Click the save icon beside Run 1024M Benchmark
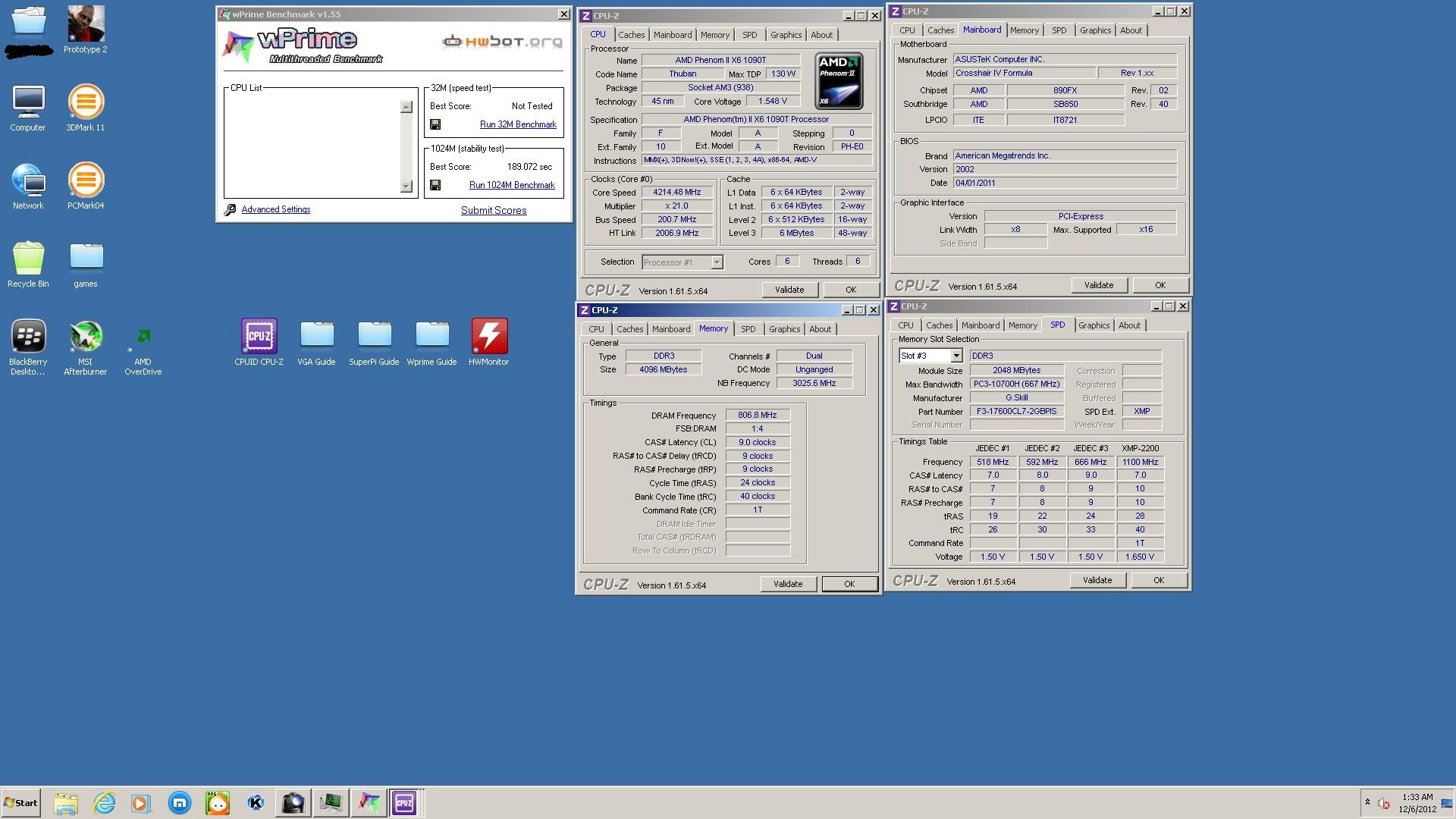 tap(435, 185)
